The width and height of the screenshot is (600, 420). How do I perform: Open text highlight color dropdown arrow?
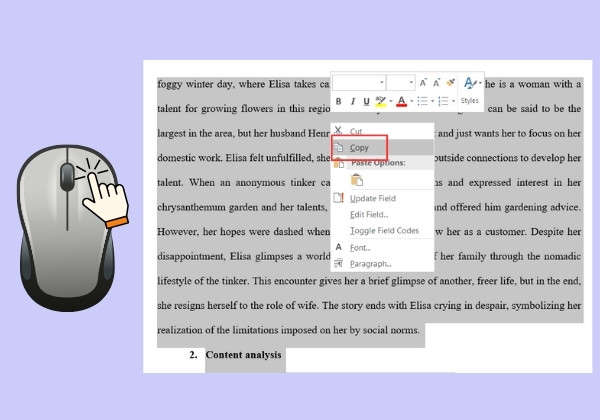391,101
